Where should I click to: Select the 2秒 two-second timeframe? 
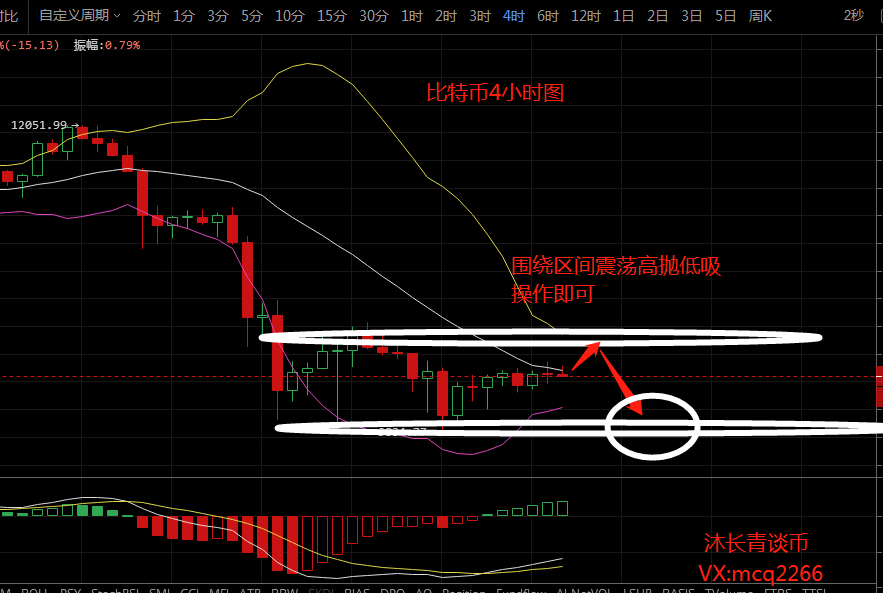854,15
